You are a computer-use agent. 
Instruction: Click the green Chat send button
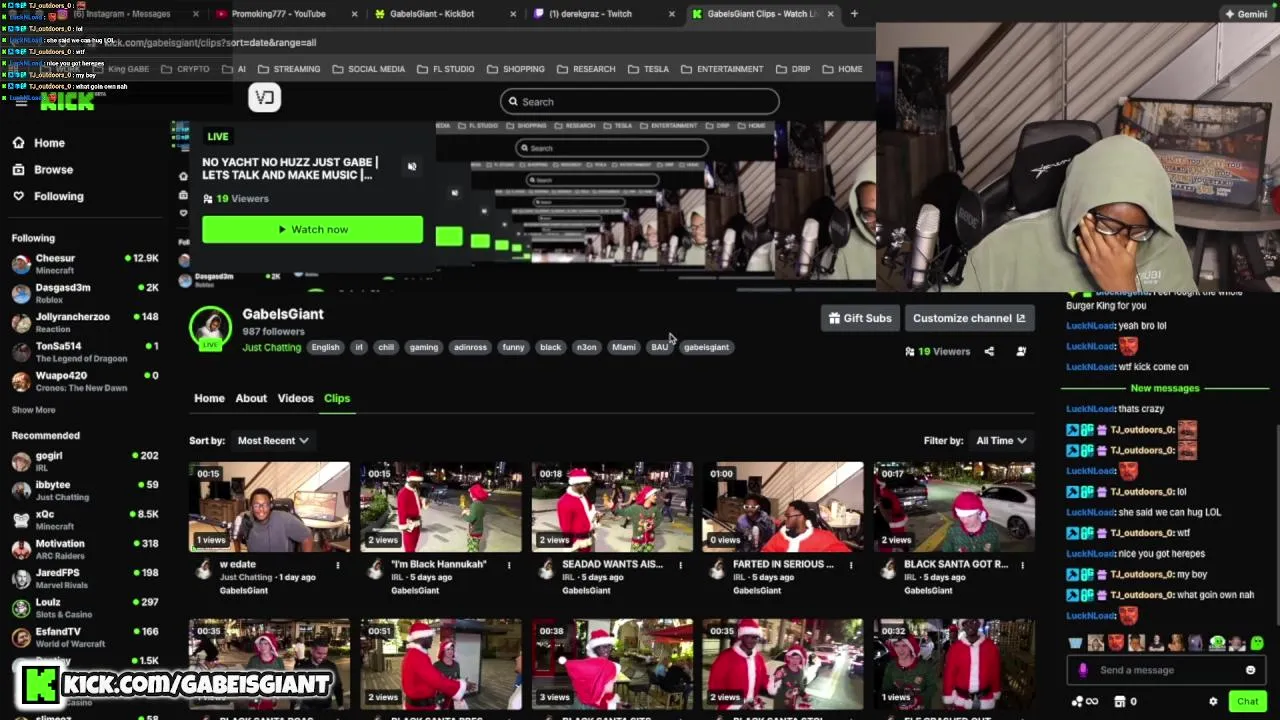[1247, 701]
